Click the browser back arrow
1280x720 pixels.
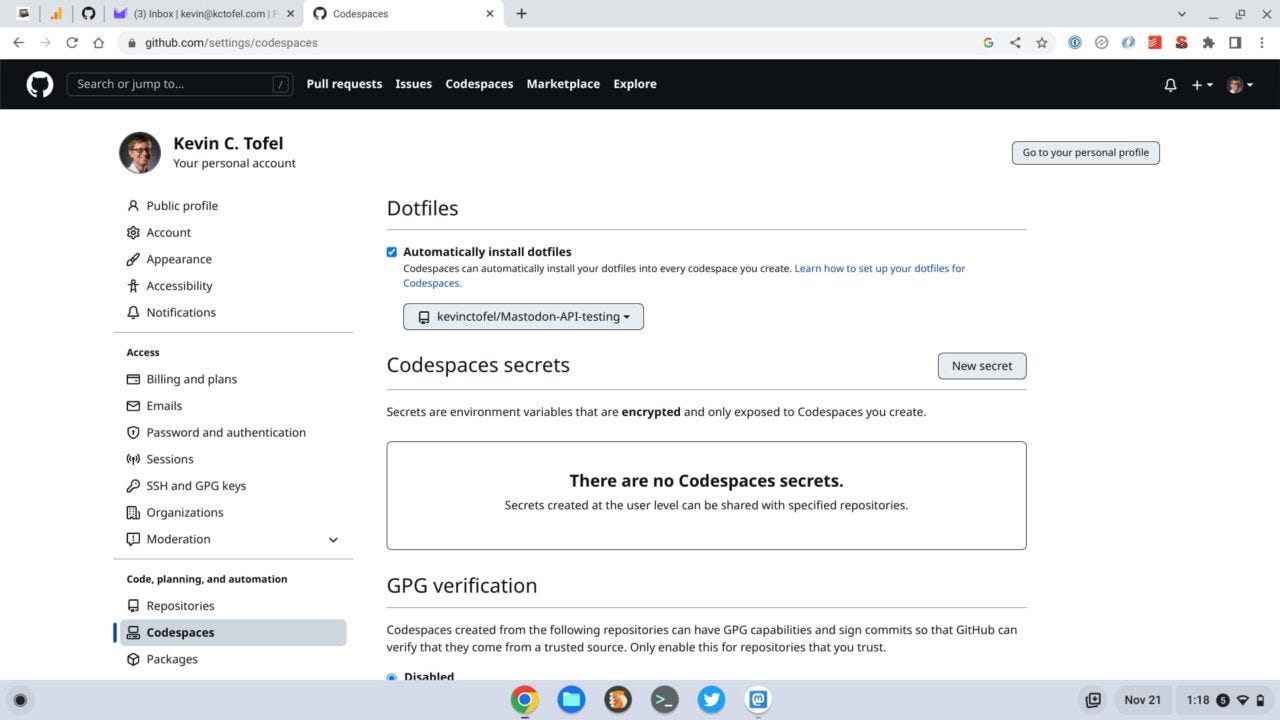(18, 43)
